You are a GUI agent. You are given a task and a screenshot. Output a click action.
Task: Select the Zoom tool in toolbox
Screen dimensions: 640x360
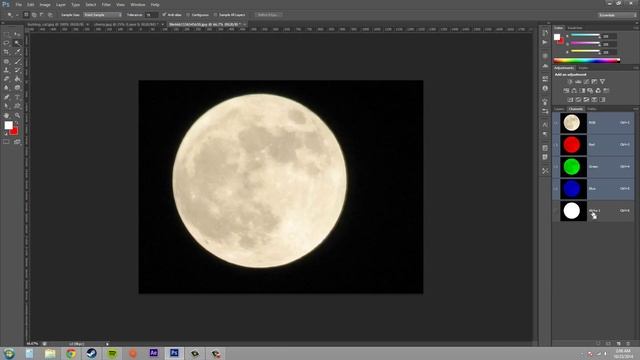pyautogui.click(x=17, y=116)
